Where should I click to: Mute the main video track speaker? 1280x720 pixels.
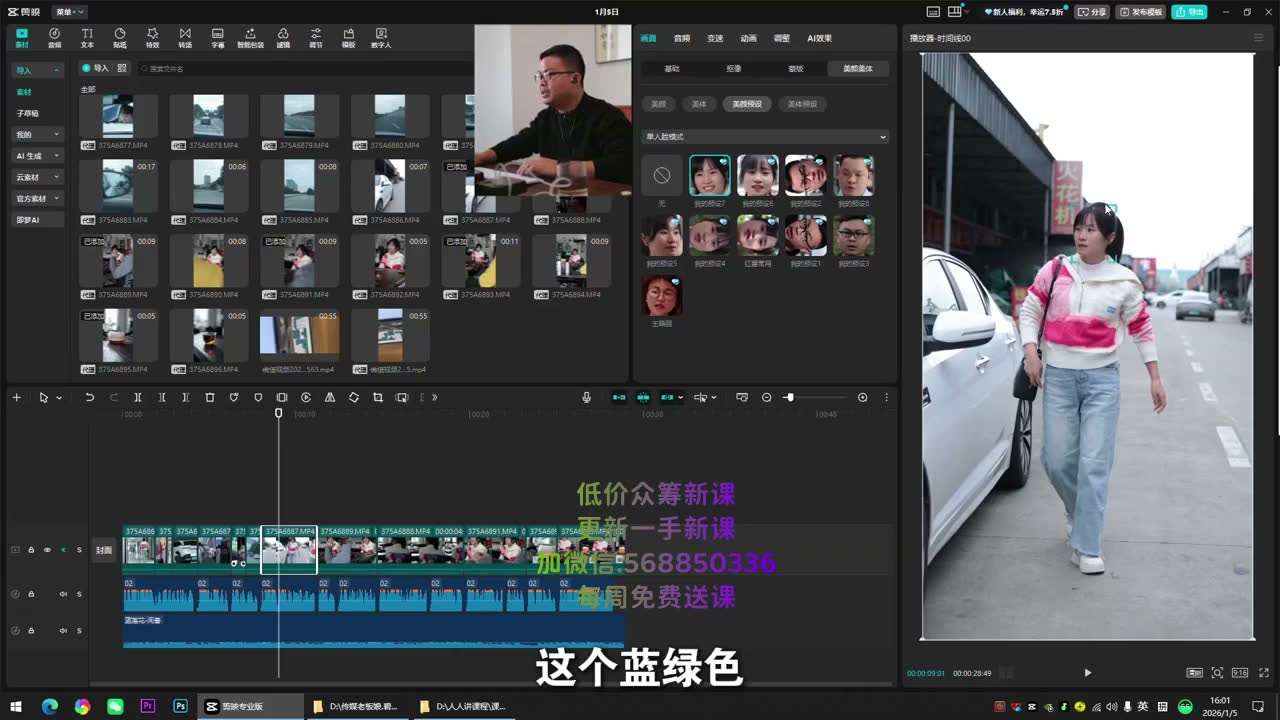pyautogui.click(x=63, y=550)
